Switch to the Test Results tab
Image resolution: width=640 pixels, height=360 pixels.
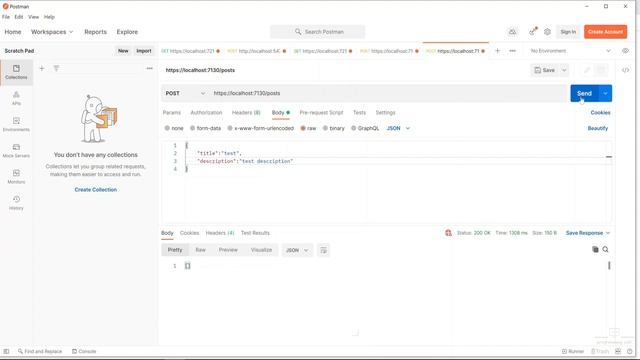[x=255, y=233]
